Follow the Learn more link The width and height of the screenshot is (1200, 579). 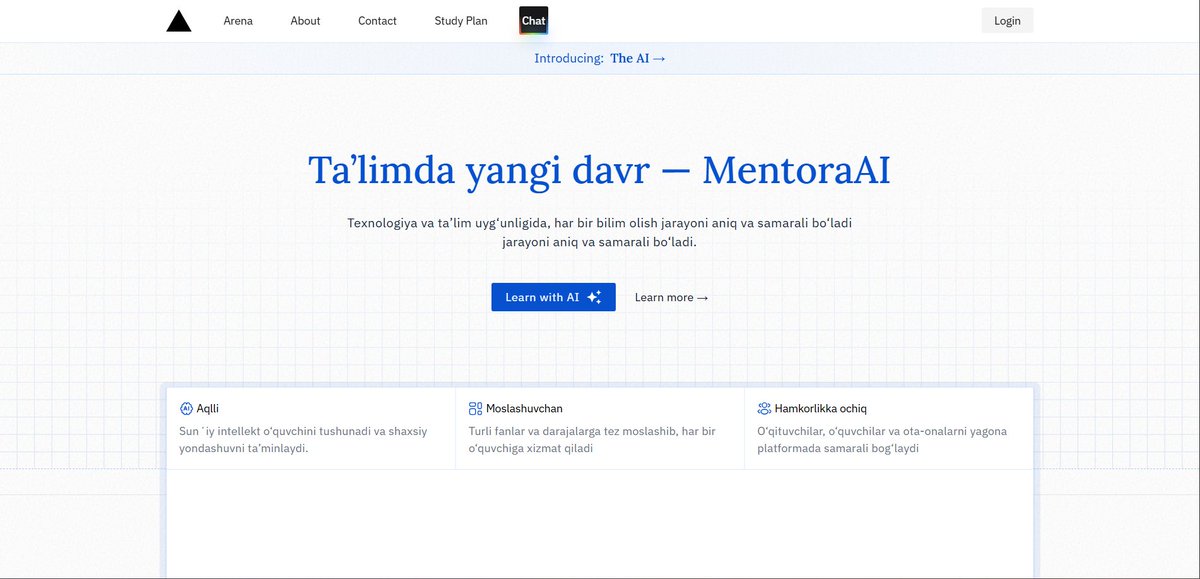(x=671, y=297)
